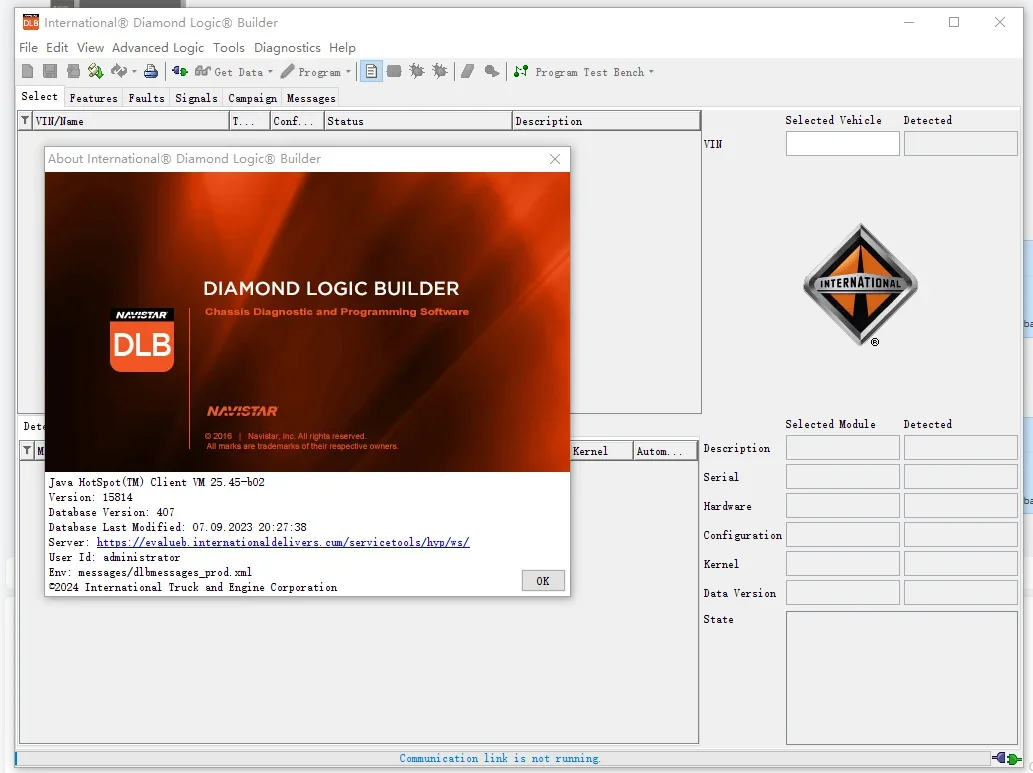Maximize the Diamond Logic Builder window
Viewport: 1033px width, 773px height.
(954, 22)
